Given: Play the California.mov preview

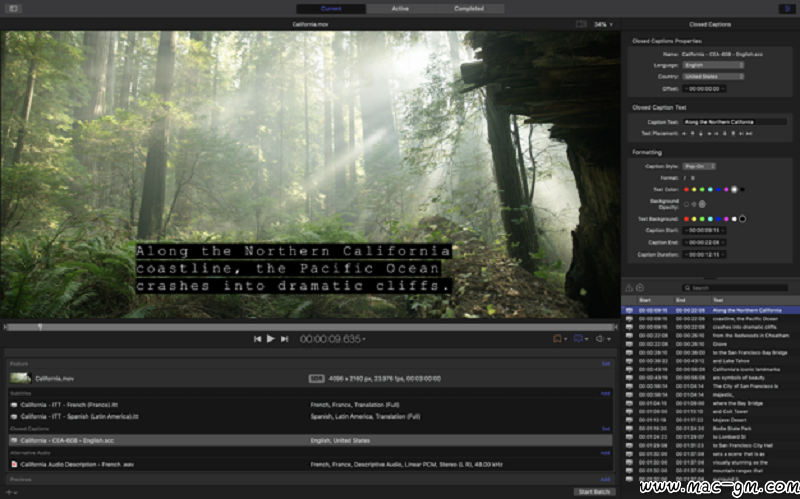Looking at the screenshot, I should [x=271, y=338].
